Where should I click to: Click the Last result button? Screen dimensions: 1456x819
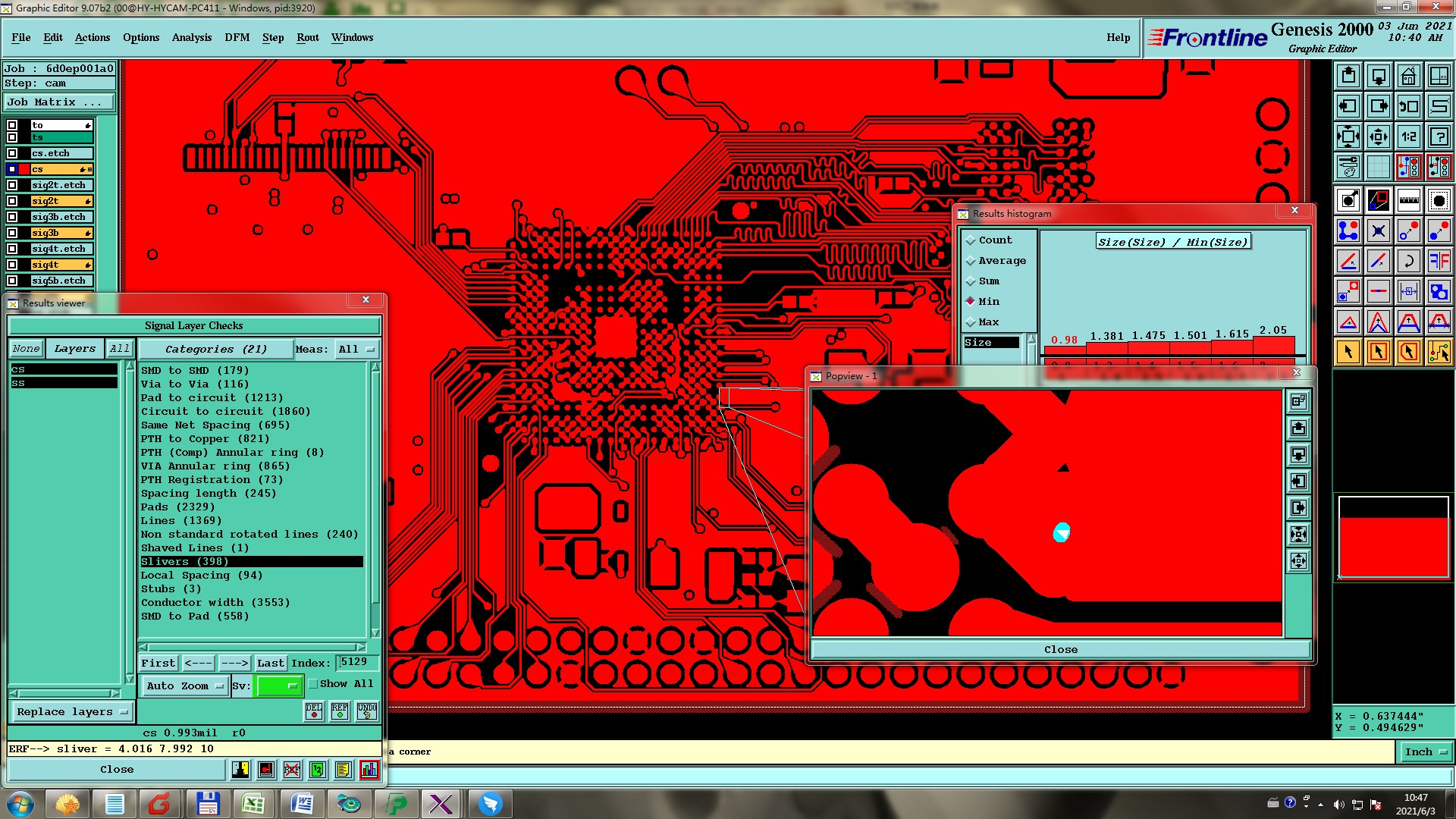click(x=271, y=663)
